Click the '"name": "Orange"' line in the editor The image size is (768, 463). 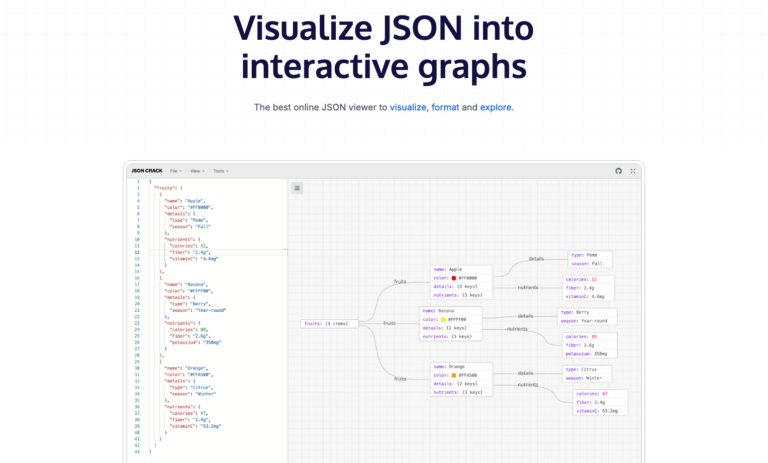pos(186,368)
